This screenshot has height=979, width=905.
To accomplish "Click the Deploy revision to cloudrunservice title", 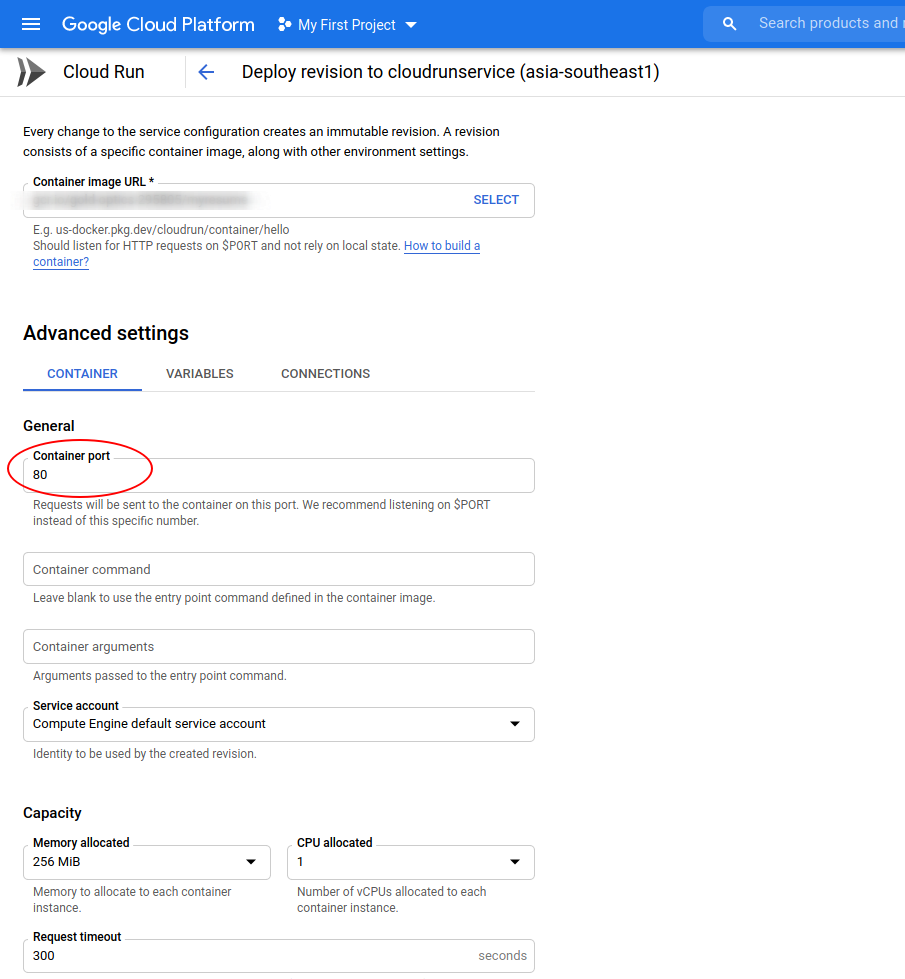I will 450,72.
